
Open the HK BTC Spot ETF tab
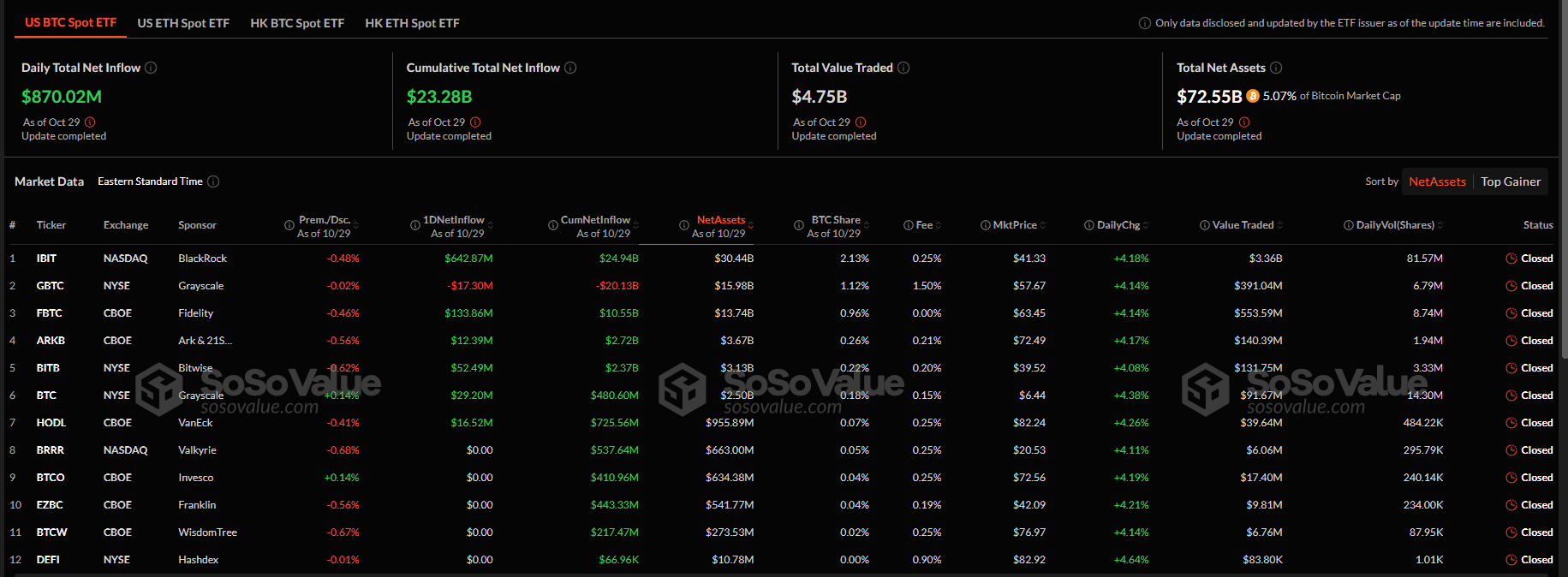tap(297, 23)
